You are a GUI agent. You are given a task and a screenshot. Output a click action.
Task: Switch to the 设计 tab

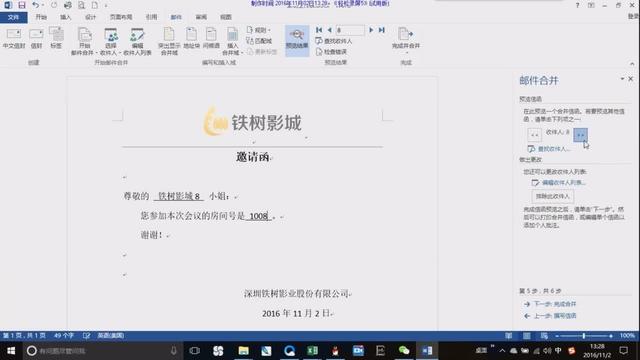pos(90,17)
